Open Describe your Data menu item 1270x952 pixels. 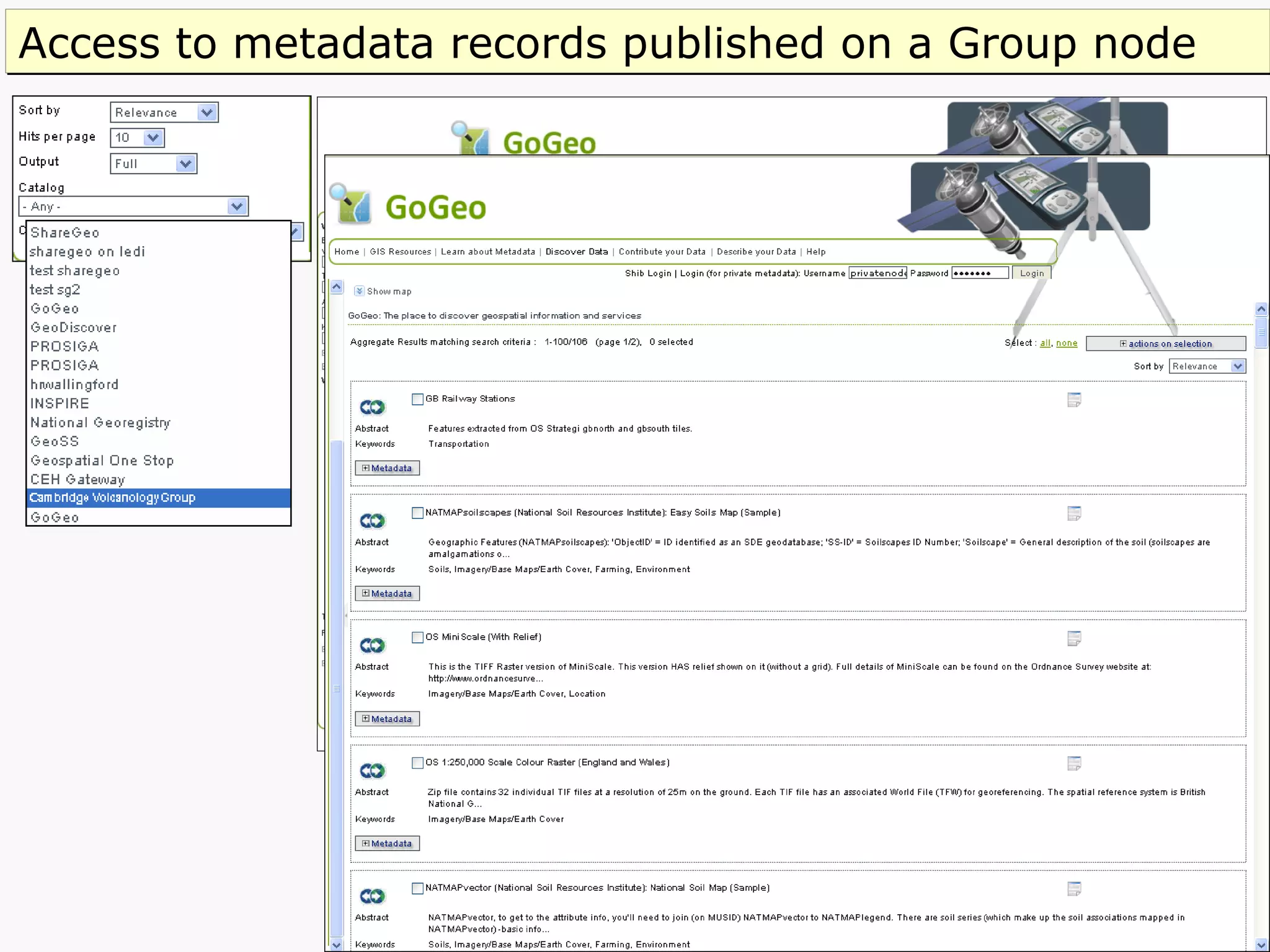click(756, 252)
